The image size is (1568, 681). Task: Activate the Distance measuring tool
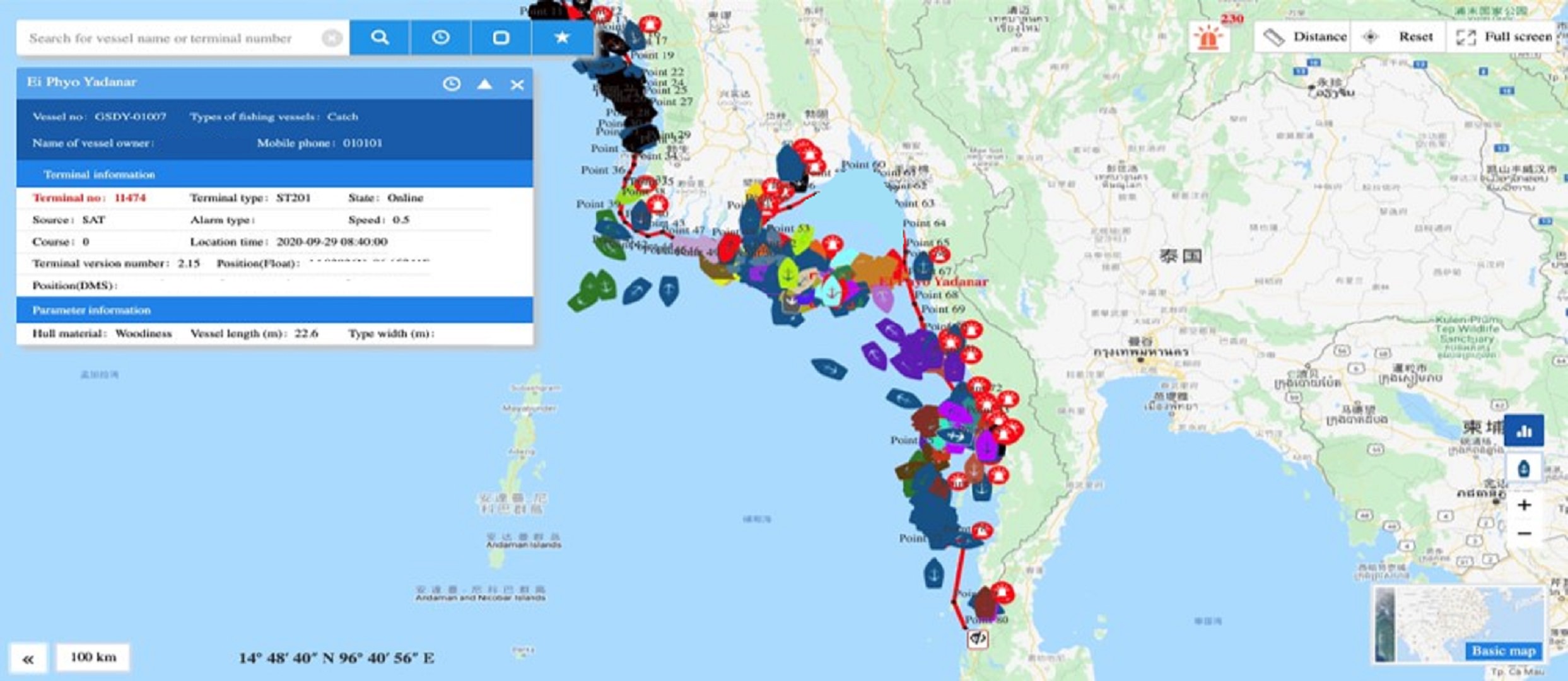click(1306, 37)
